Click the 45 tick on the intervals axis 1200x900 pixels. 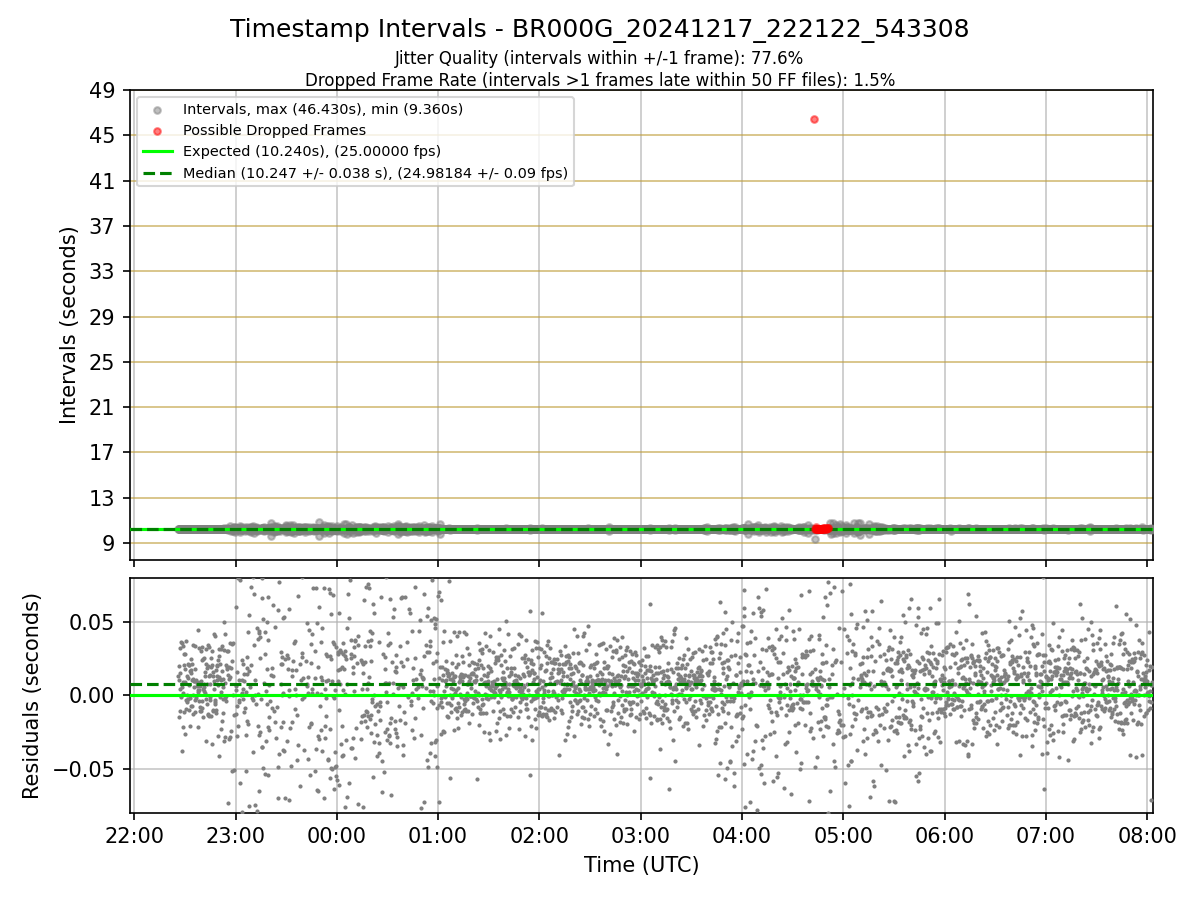103,136
